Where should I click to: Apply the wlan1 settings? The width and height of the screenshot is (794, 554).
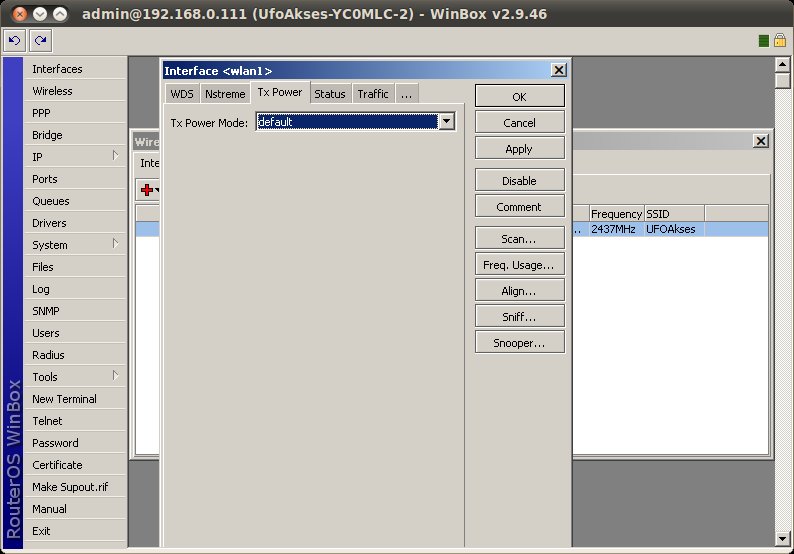tap(520, 149)
